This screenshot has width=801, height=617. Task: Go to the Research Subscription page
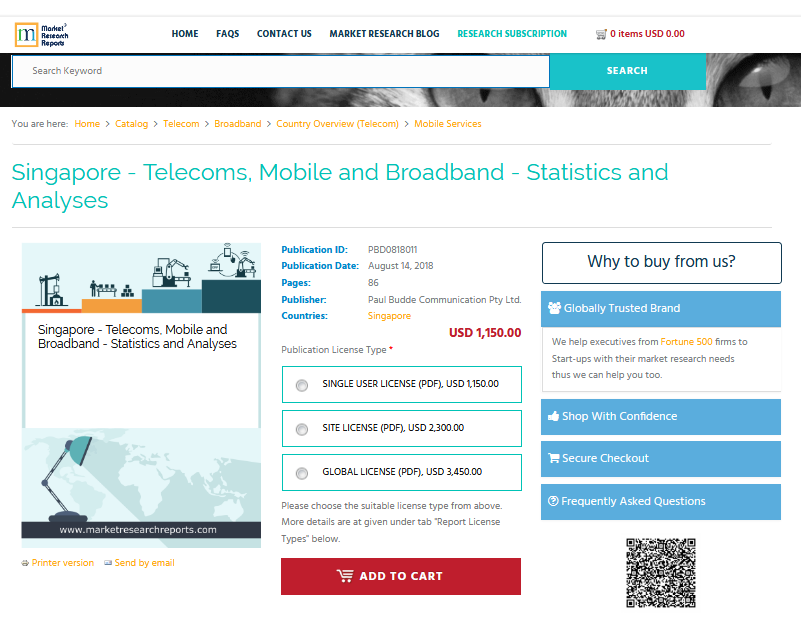(x=512, y=34)
